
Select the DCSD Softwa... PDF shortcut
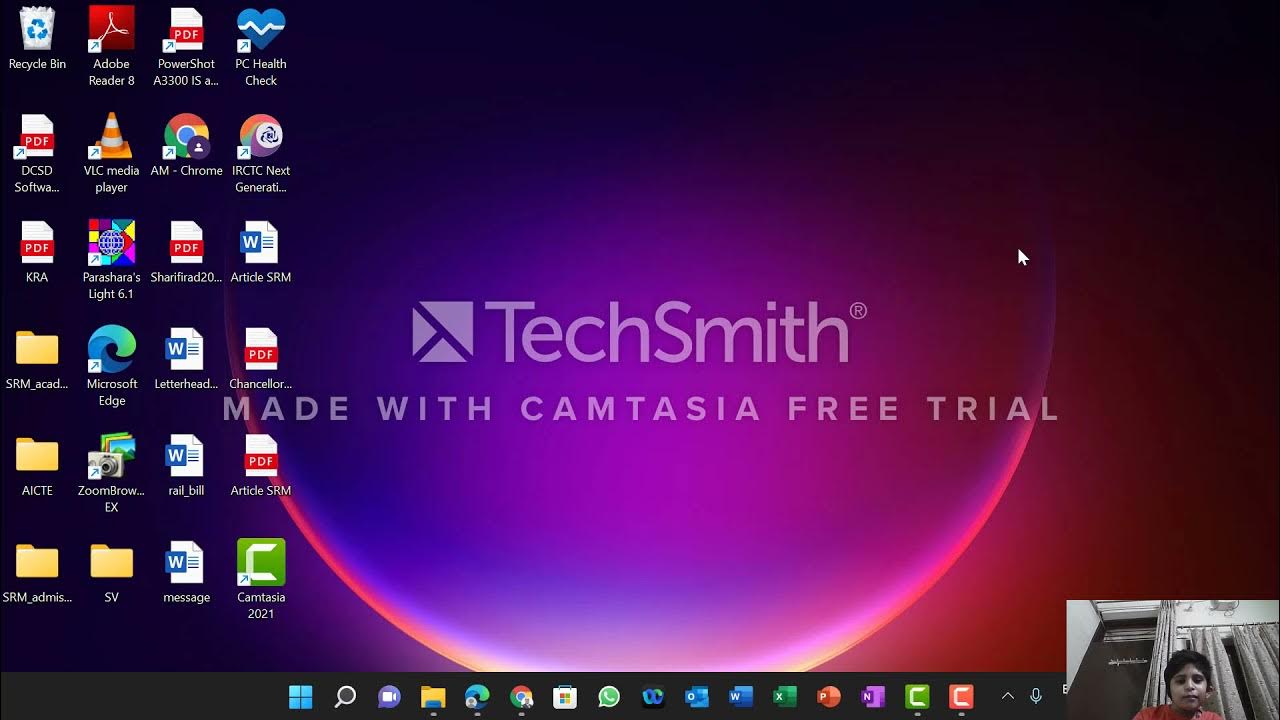coord(37,154)
